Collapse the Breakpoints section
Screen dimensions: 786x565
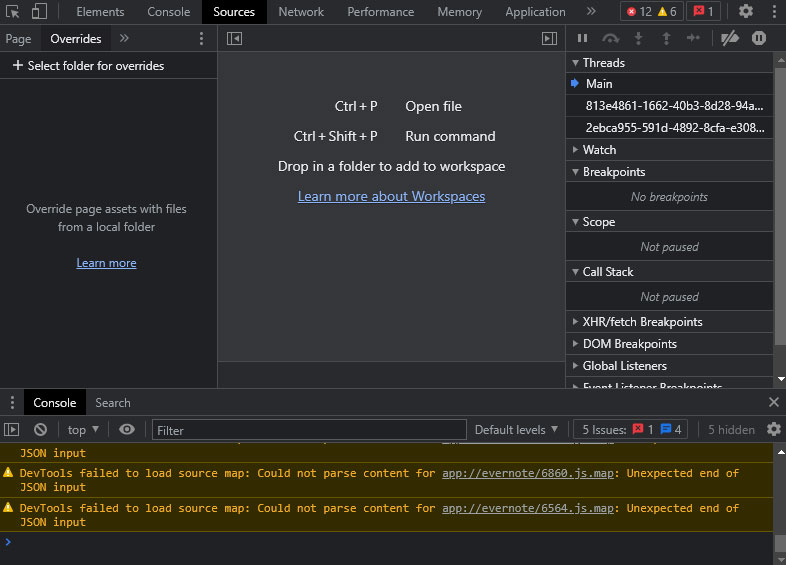click(669, 172)
